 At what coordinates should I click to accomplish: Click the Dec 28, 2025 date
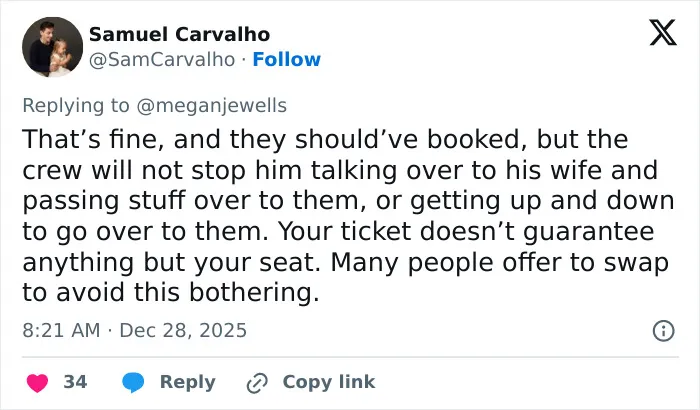coord(183,331)
